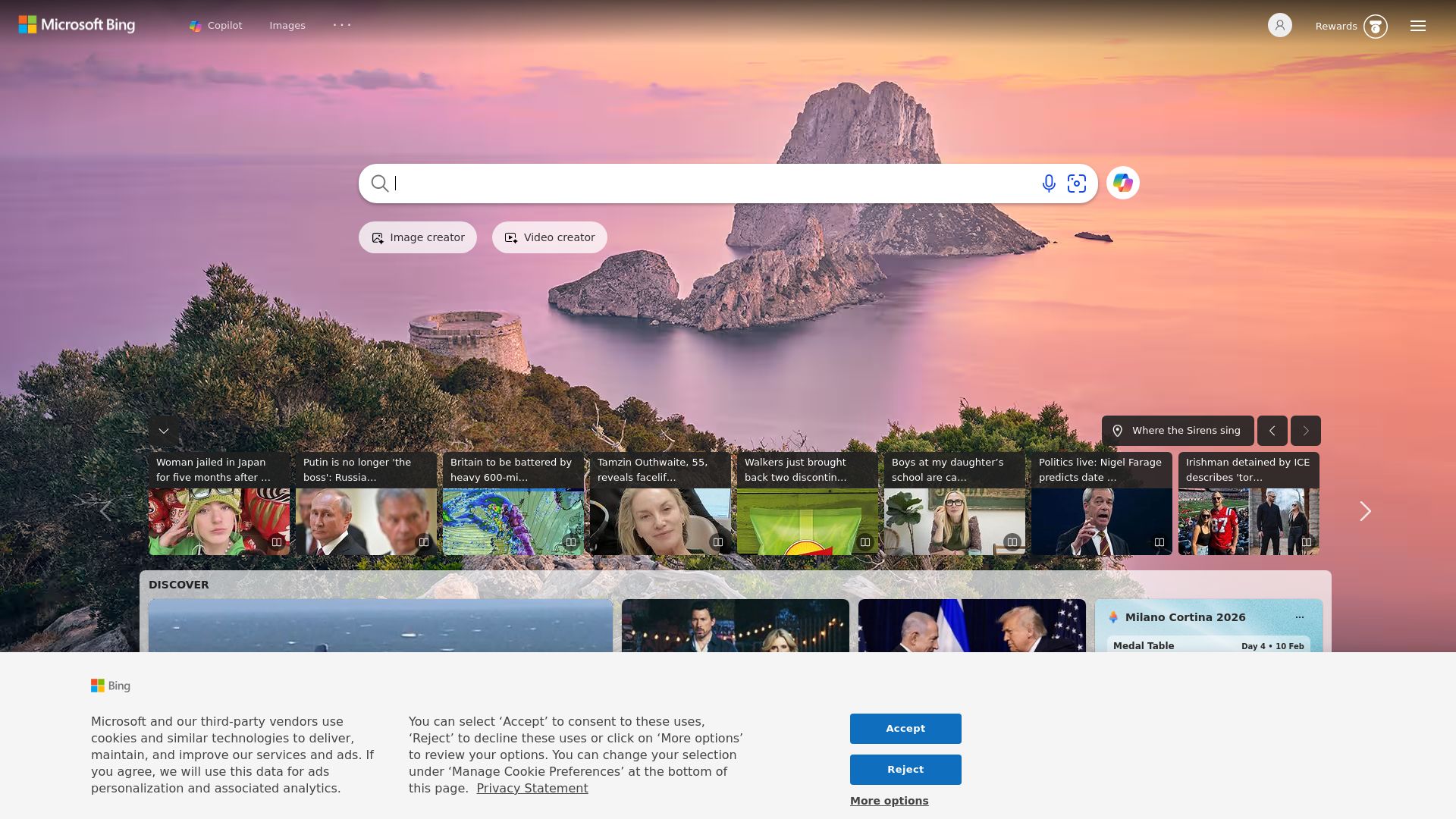1456x819 pixels.
Task: Click the Microsoft Bing logo
Action: tap(76, 24)
